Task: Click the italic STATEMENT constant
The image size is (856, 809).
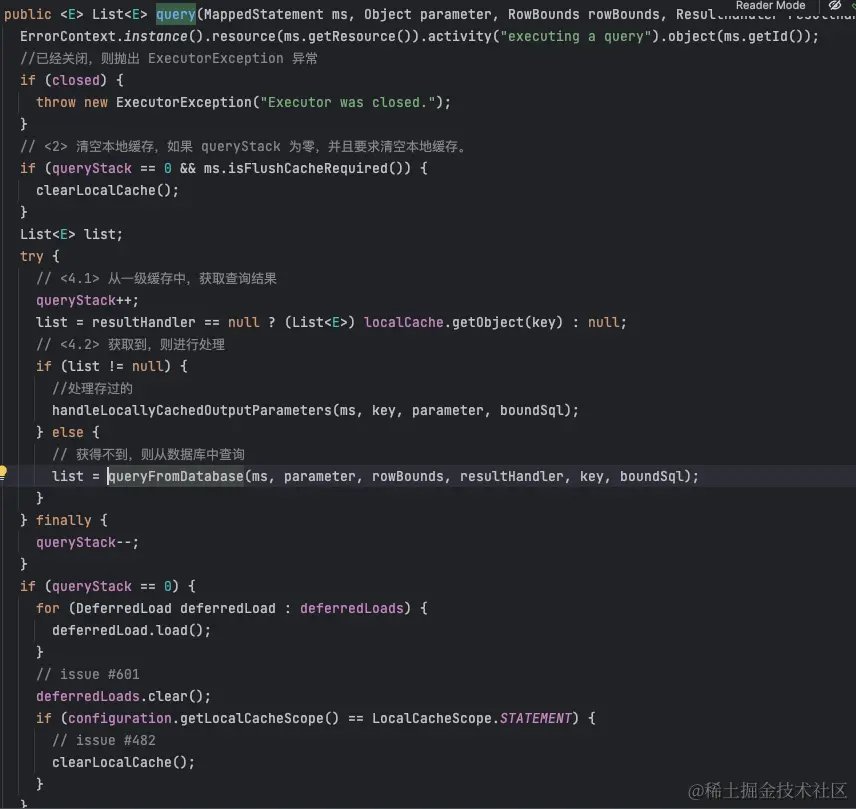Action: click(x=536, y=718)
